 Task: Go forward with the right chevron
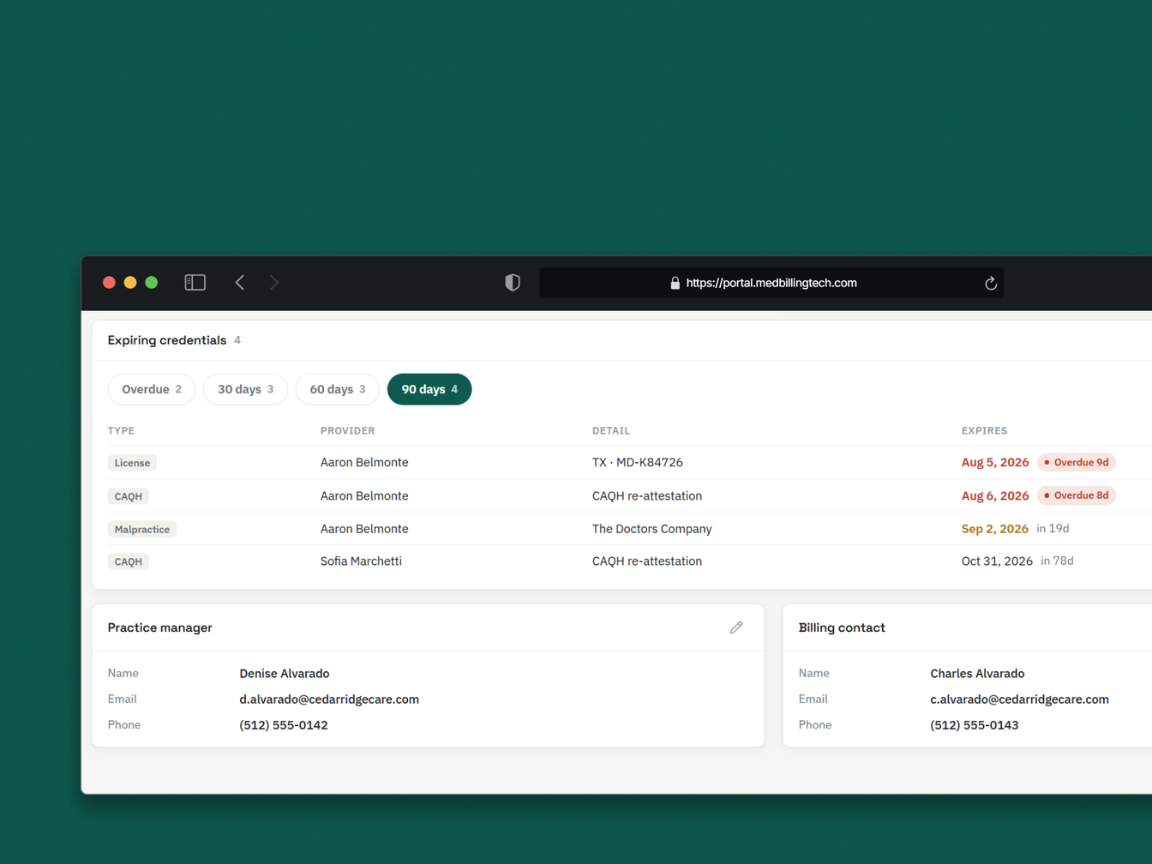274,283
